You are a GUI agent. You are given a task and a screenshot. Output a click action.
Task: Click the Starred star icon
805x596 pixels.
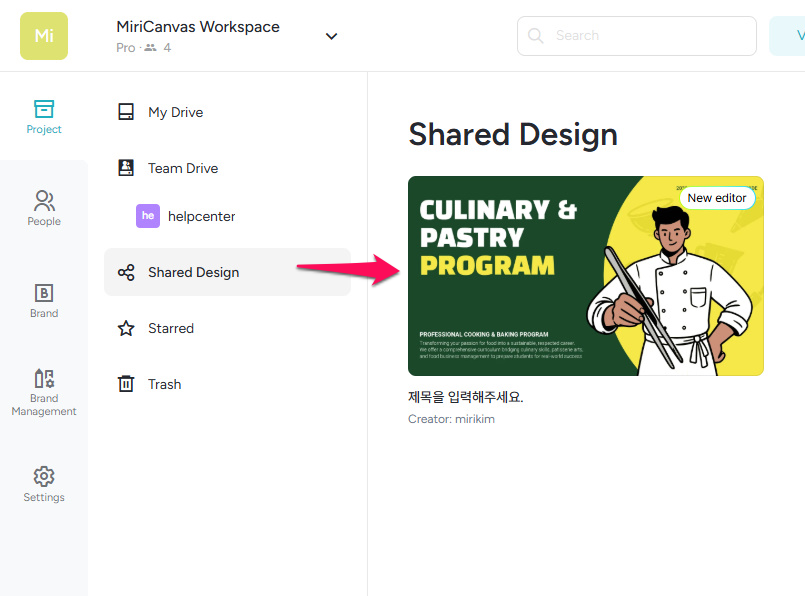[x=126, y=328]
